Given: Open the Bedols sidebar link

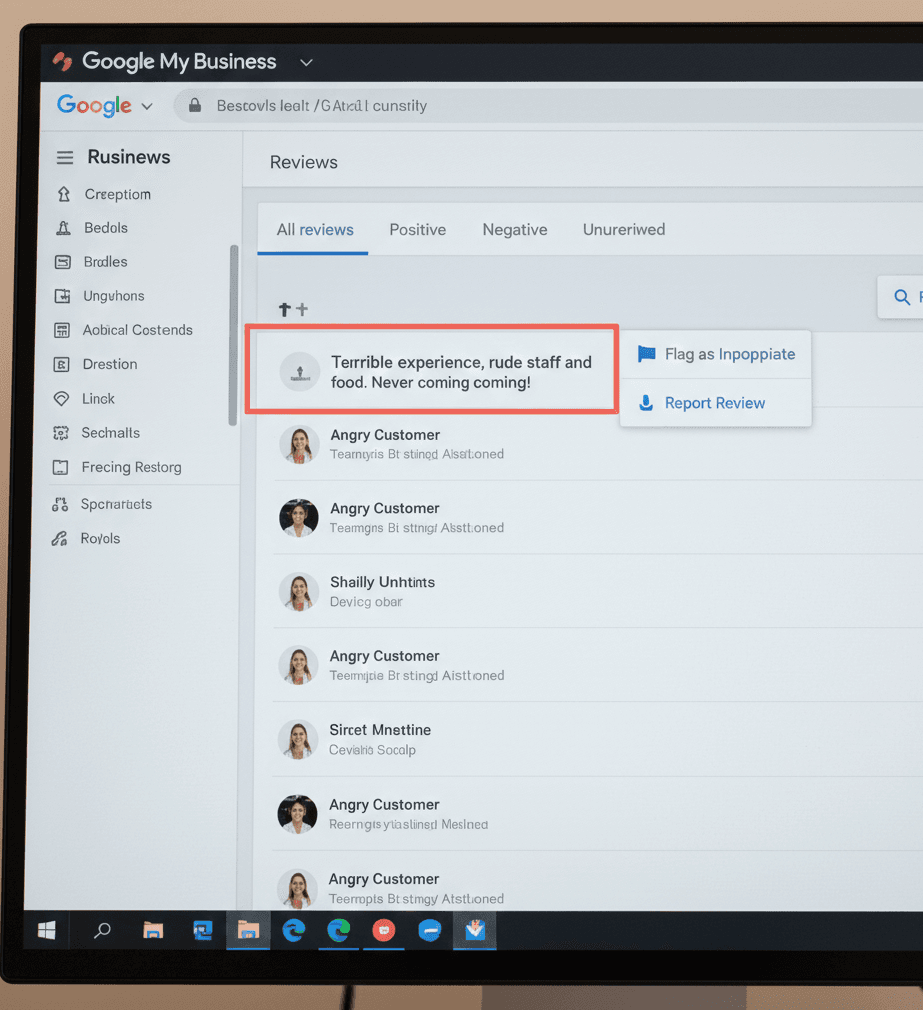Looking at the screenshot, I should pyautogui.click(x=106, y=228).
